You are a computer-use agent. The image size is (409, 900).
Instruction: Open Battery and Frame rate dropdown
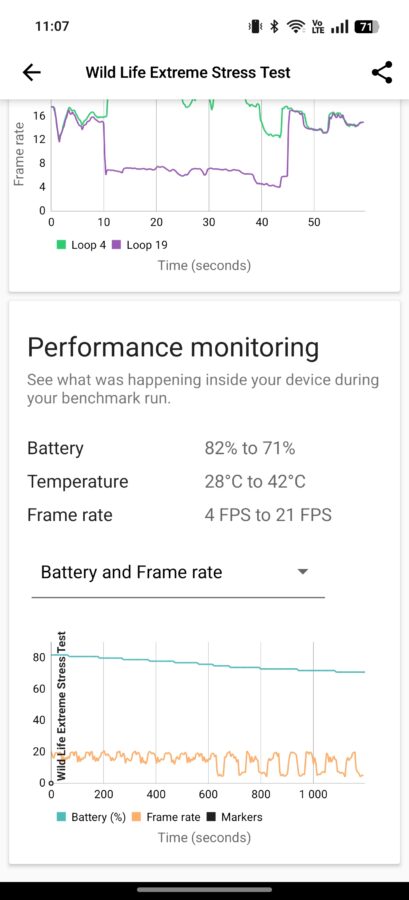pos(178,573)
